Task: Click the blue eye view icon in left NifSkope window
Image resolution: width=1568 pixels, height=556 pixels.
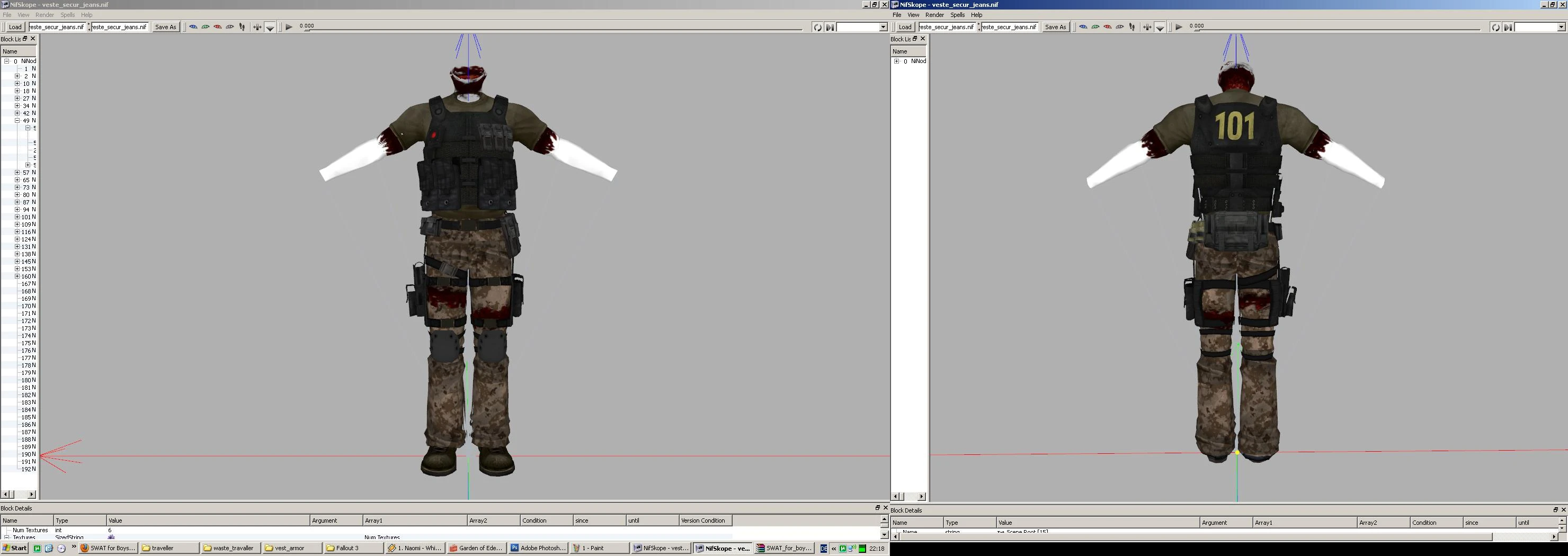Action: tap(193, 27)
